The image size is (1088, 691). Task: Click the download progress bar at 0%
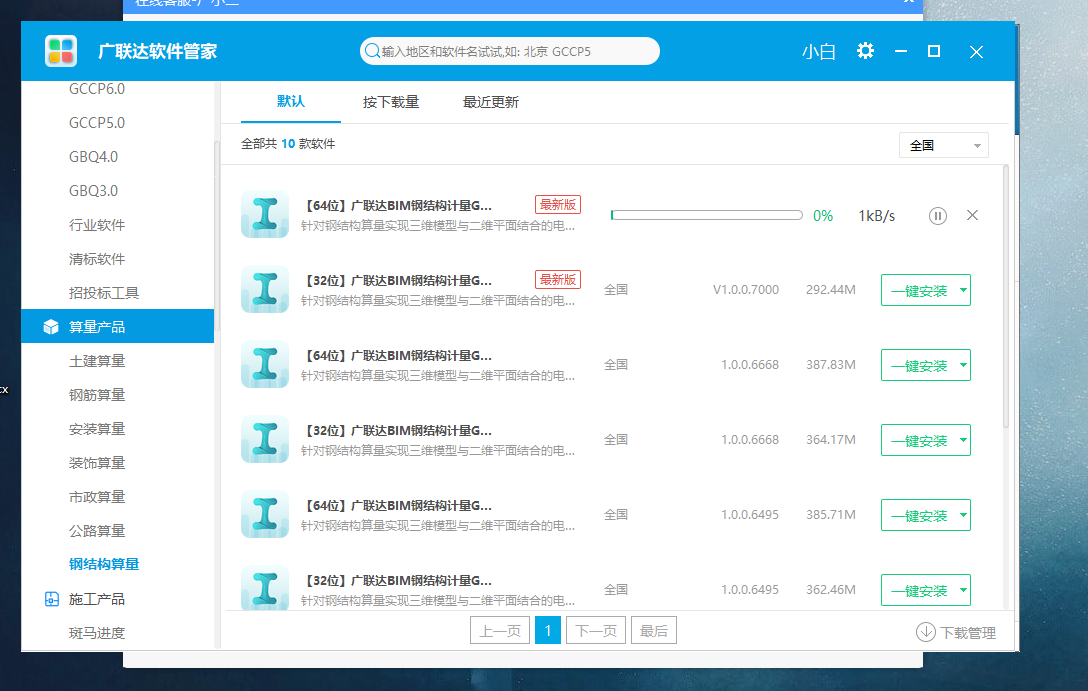coord(706,215)
